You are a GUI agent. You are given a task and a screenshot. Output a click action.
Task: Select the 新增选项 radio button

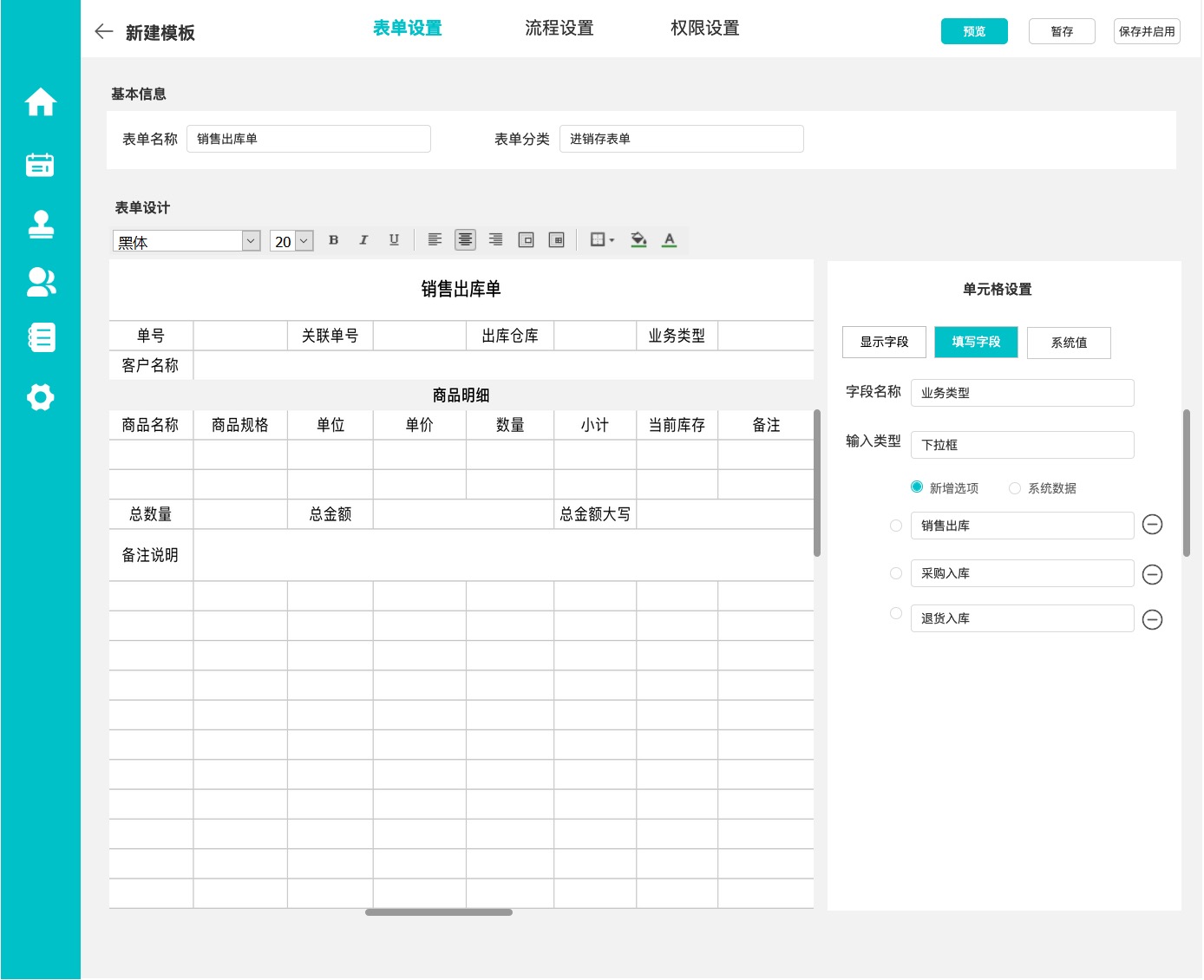point(917,487)
